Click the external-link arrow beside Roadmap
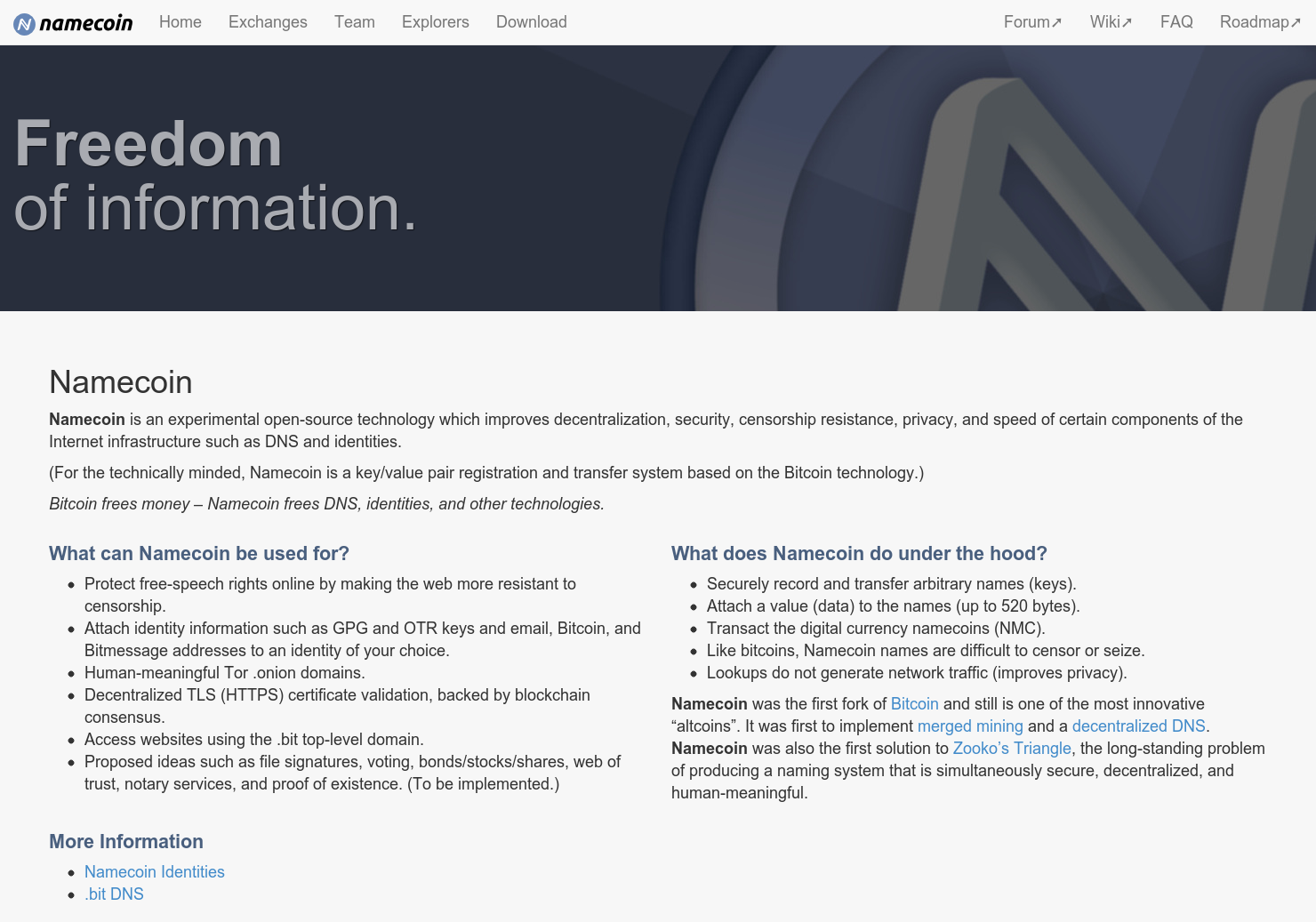This screenshot has height=922, width=1316. [1296, 21]
